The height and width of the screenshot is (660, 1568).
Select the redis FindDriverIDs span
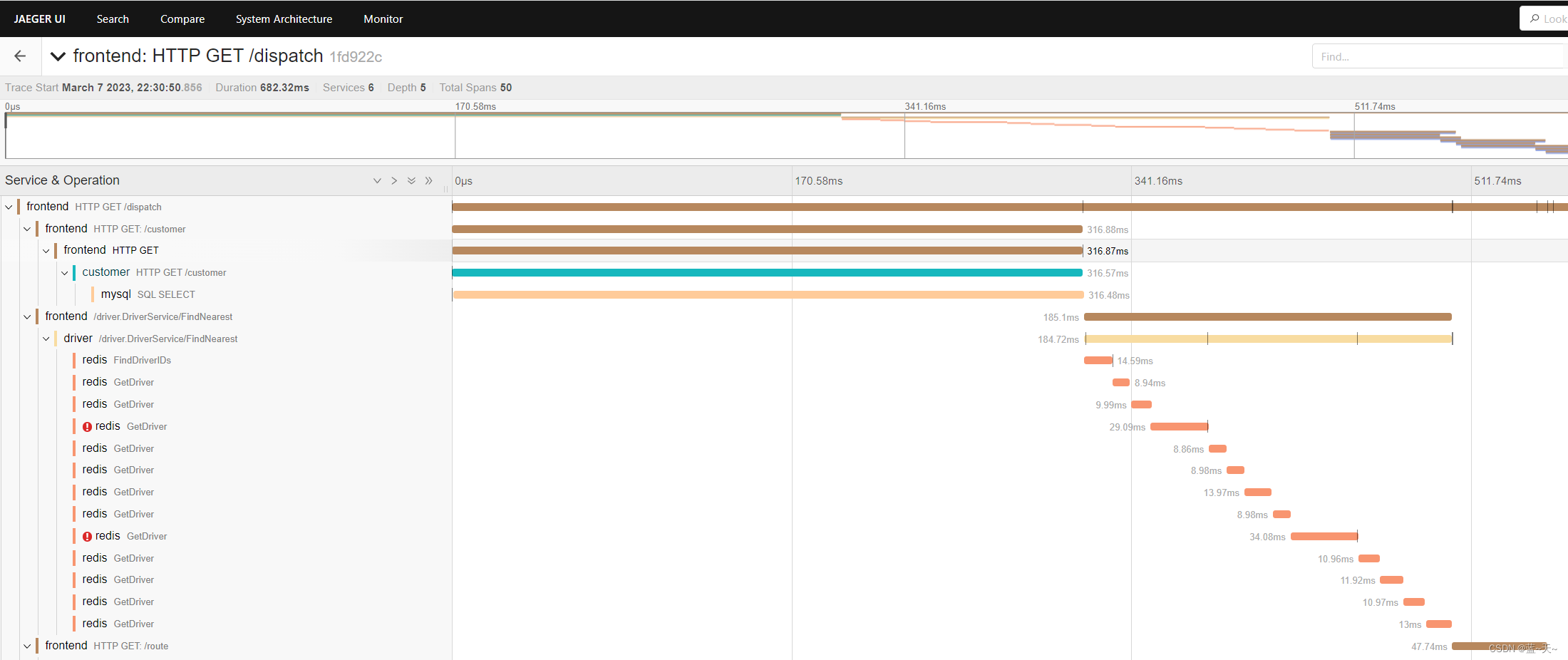coord(126,361)
